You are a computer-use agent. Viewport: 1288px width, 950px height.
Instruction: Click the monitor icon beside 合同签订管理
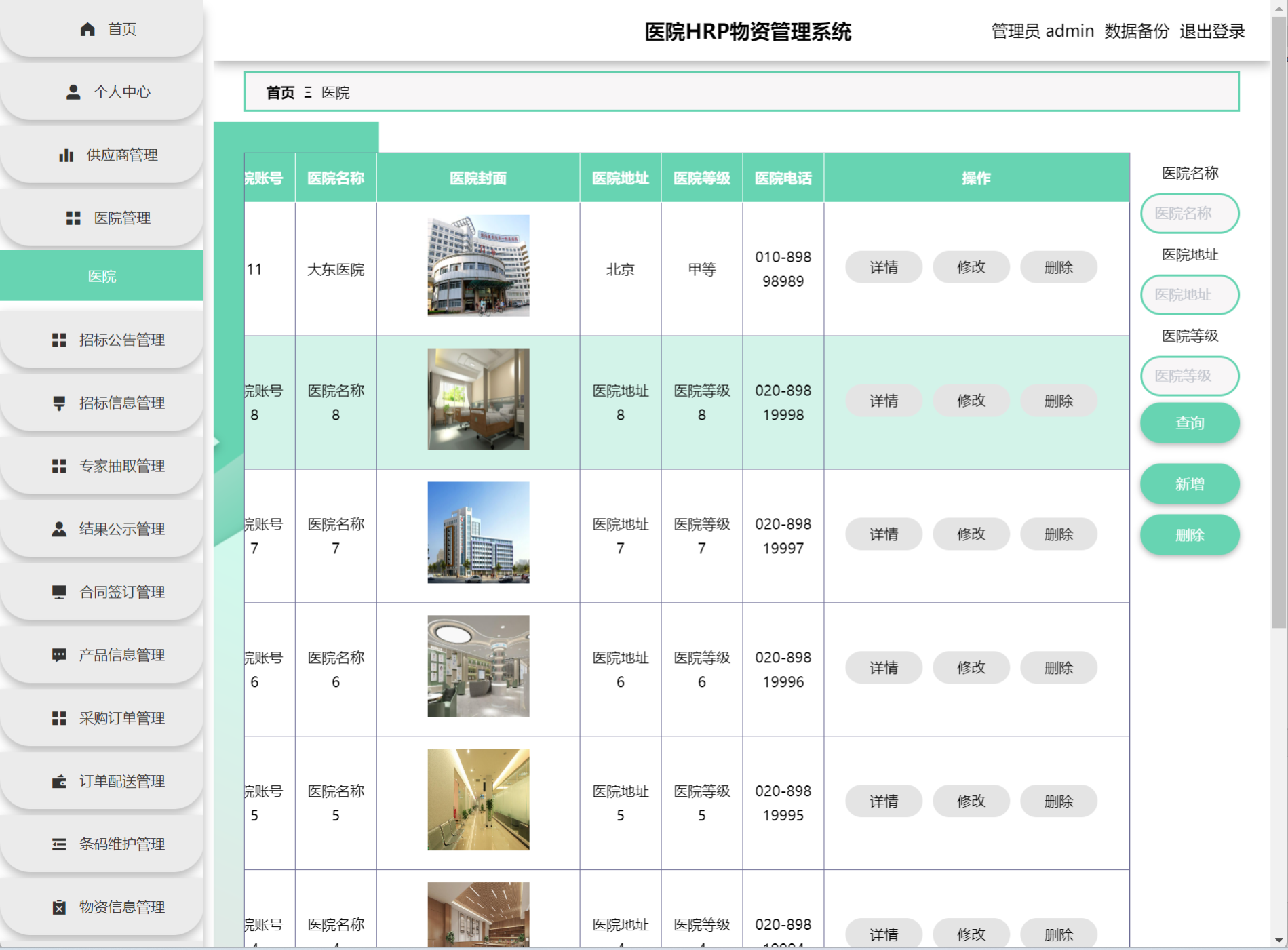59,593
